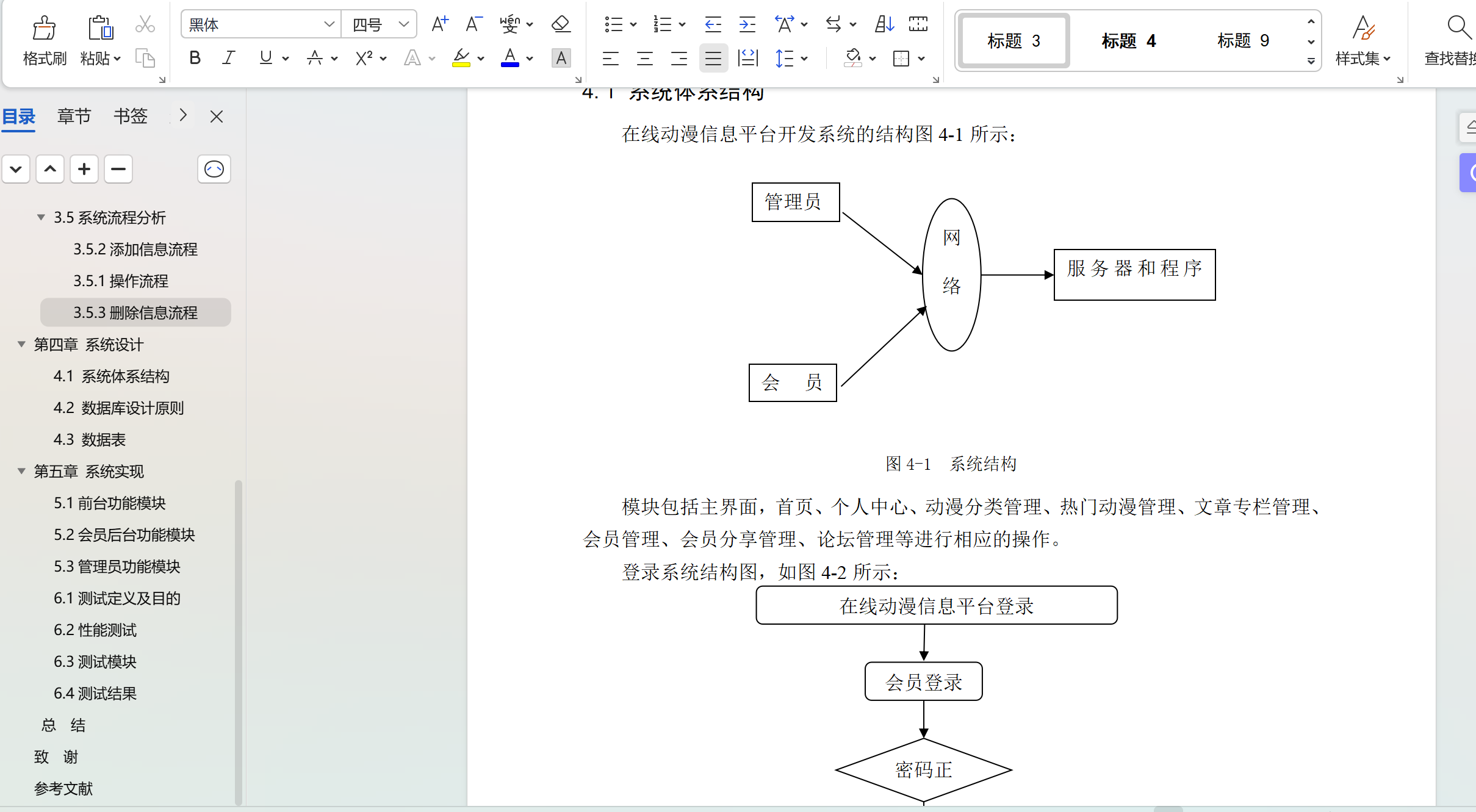Click the Sort (A-Z arrow) icon
The image size is (1476, 812).
[884, 24]
